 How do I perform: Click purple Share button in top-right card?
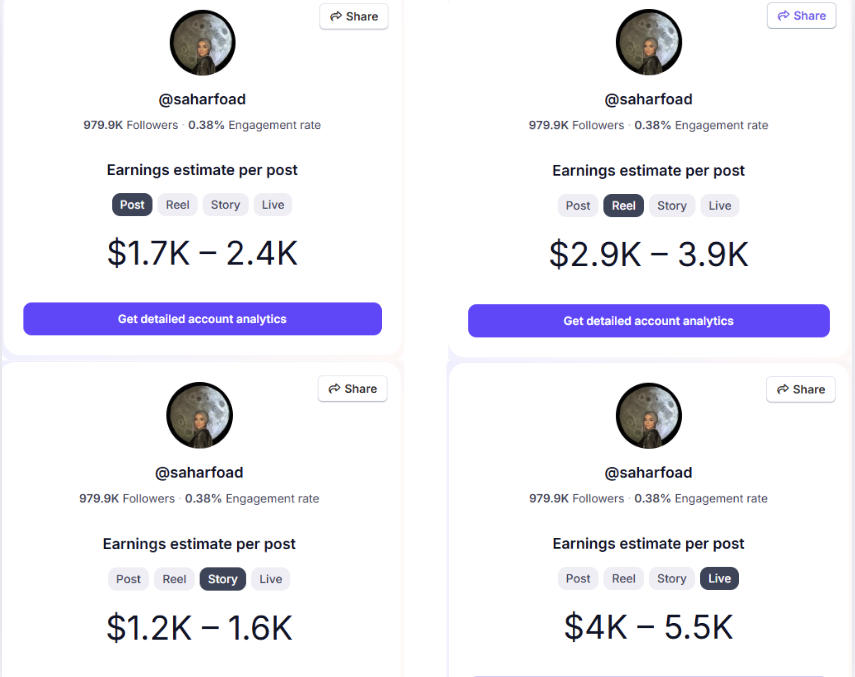(x=801, y=16)
